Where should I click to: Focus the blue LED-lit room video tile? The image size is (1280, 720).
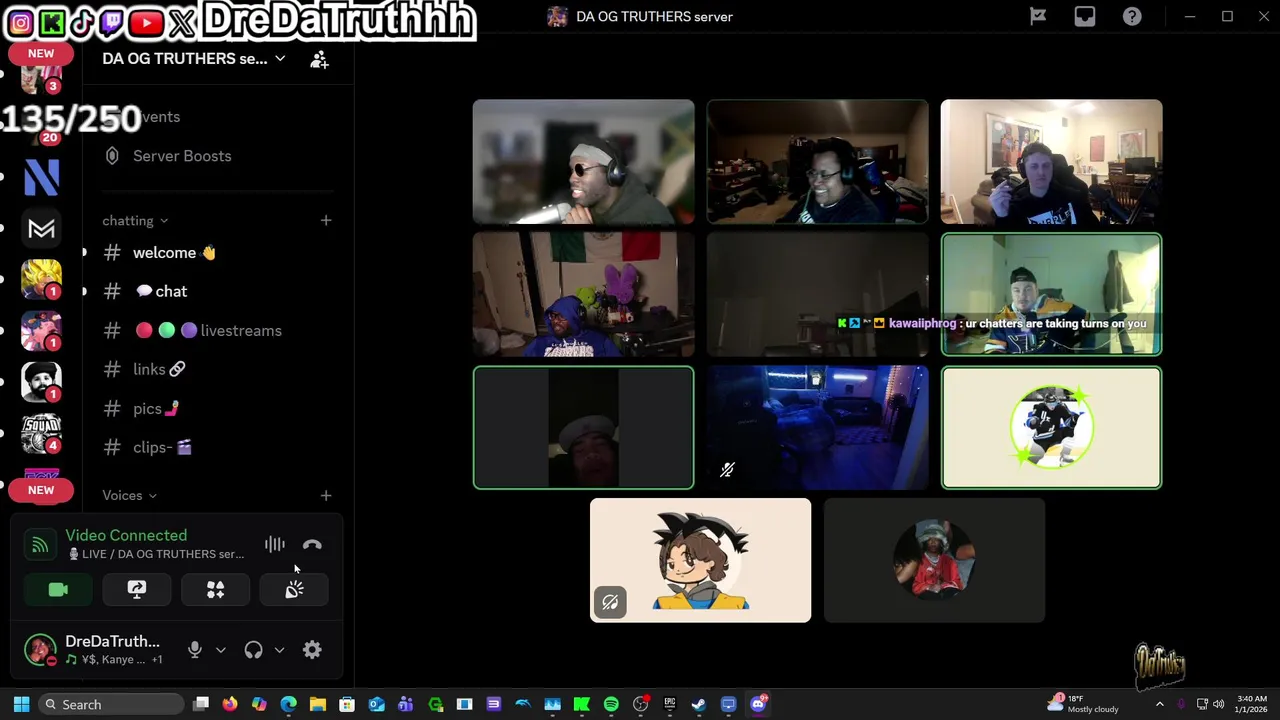(817, 428)
